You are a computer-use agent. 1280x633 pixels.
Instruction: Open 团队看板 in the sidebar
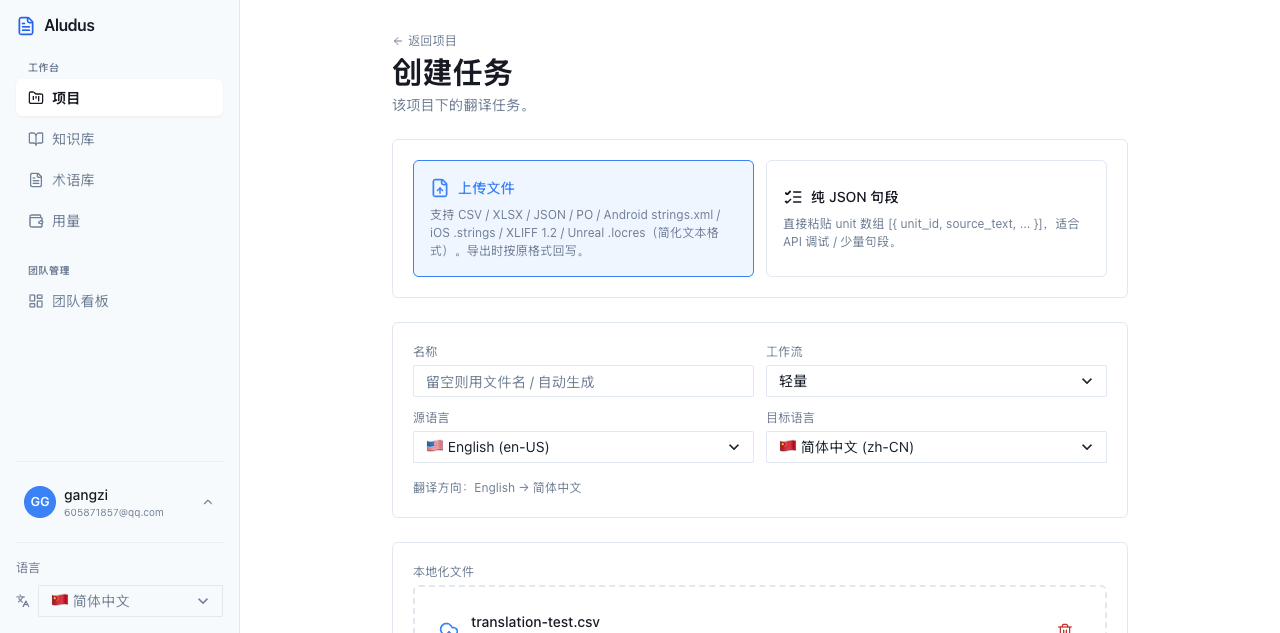coord(119,301)
